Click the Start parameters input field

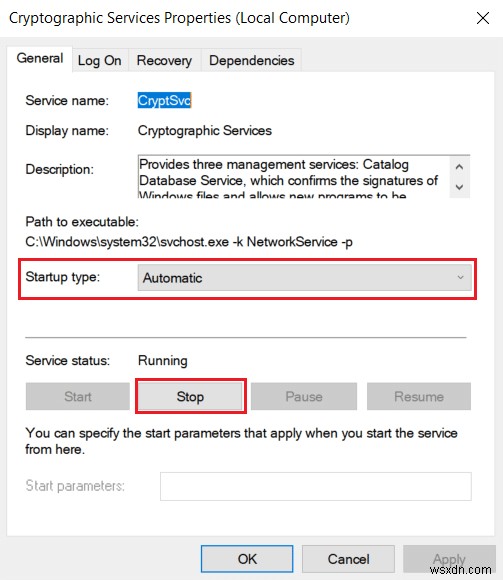(x=315, y=486)
